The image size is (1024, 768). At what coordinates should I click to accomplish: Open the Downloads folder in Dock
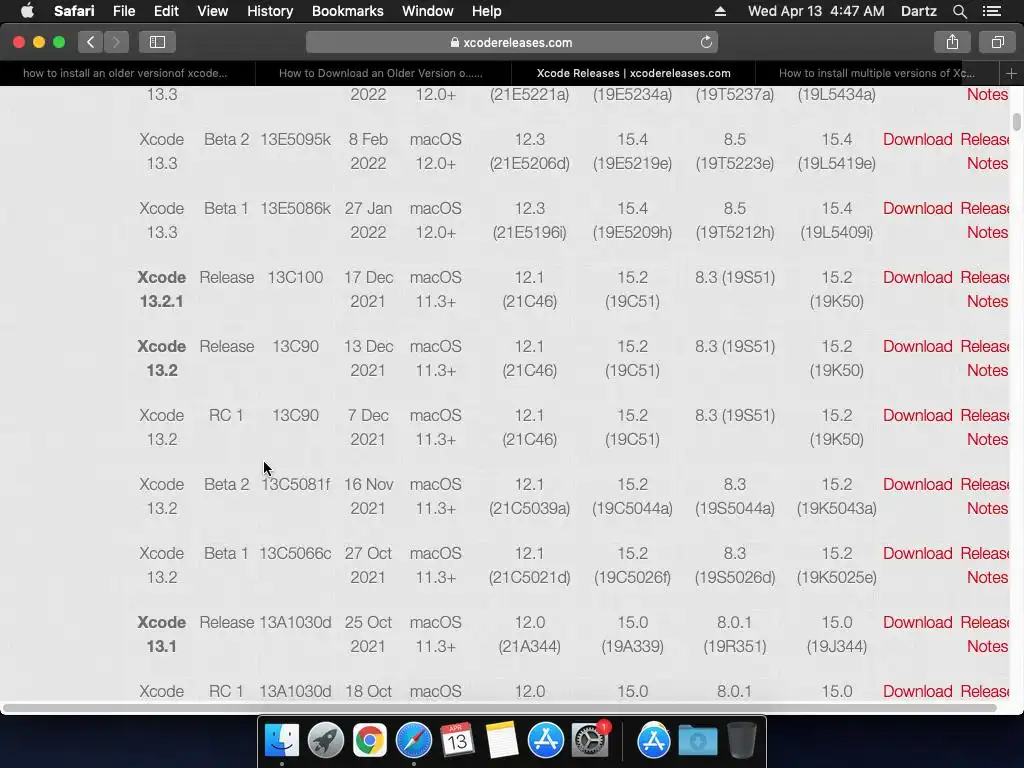697,740
